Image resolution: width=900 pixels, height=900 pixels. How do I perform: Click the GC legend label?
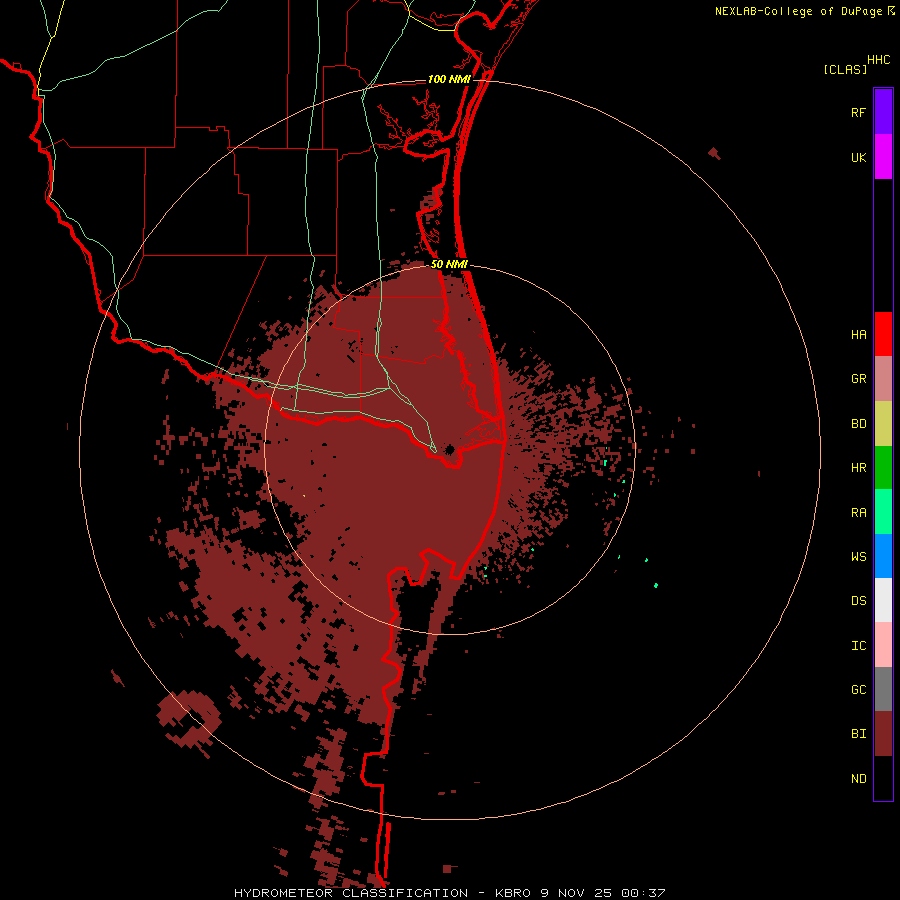858,690
